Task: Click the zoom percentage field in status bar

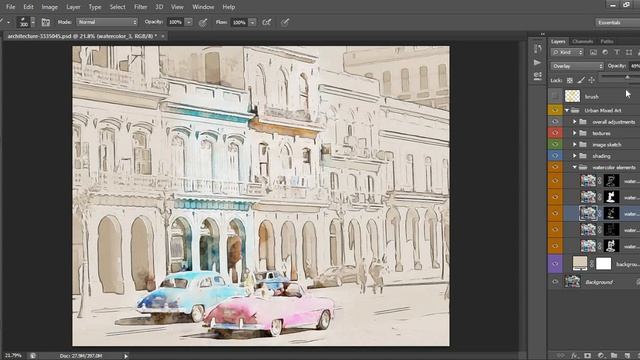Action: point(13,356)
